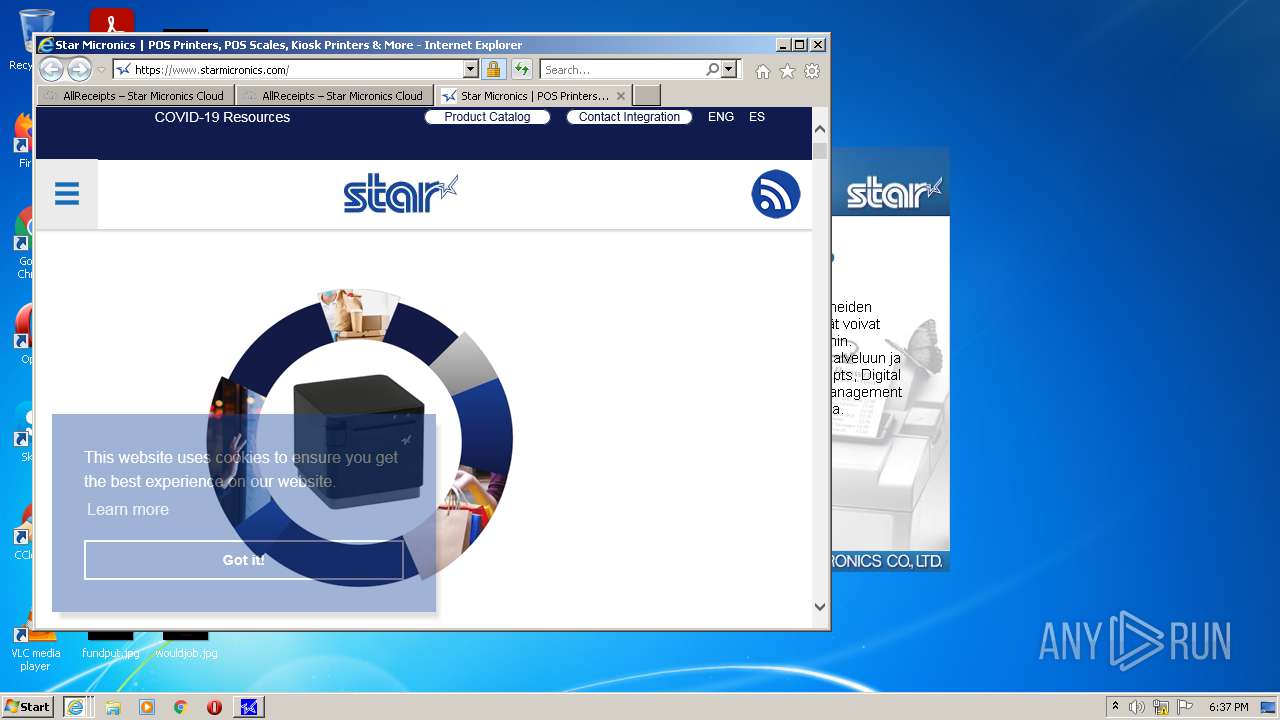Switch website language to ES

point(757,117)
